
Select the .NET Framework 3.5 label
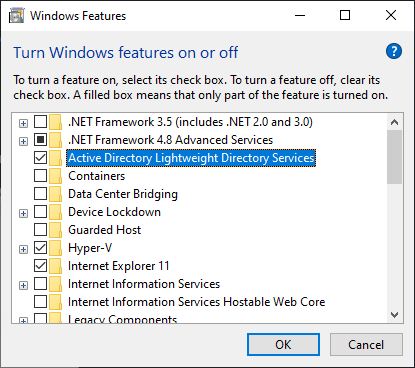click(190, 122)
